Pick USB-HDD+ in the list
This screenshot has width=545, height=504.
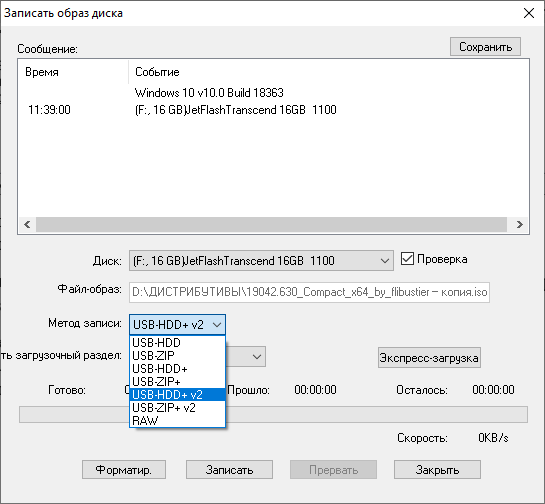click(x=177, y=368)
